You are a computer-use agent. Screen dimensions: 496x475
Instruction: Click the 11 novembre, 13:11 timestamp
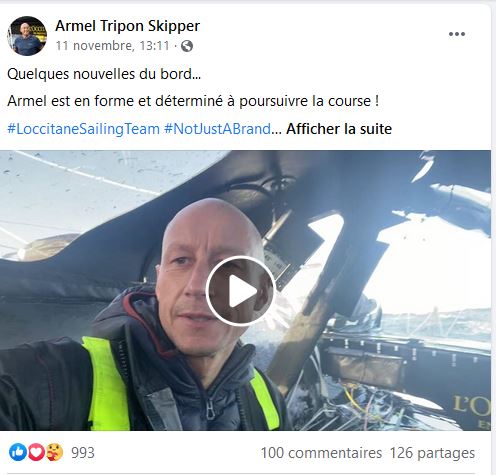pos(112,46)
